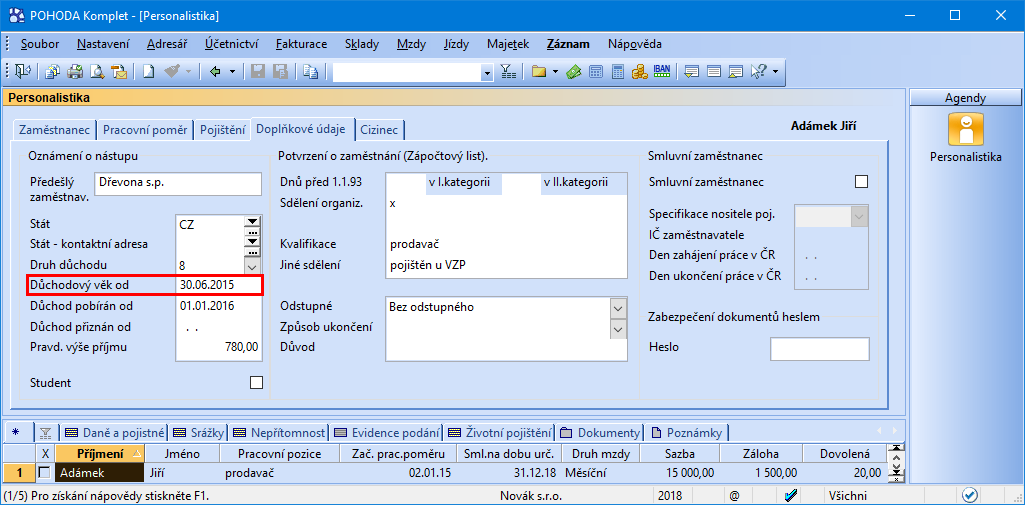The width and height of the screenshot is (1025, 505).
Task: Click the Heslo password field
Action: (x=820, y=350)
